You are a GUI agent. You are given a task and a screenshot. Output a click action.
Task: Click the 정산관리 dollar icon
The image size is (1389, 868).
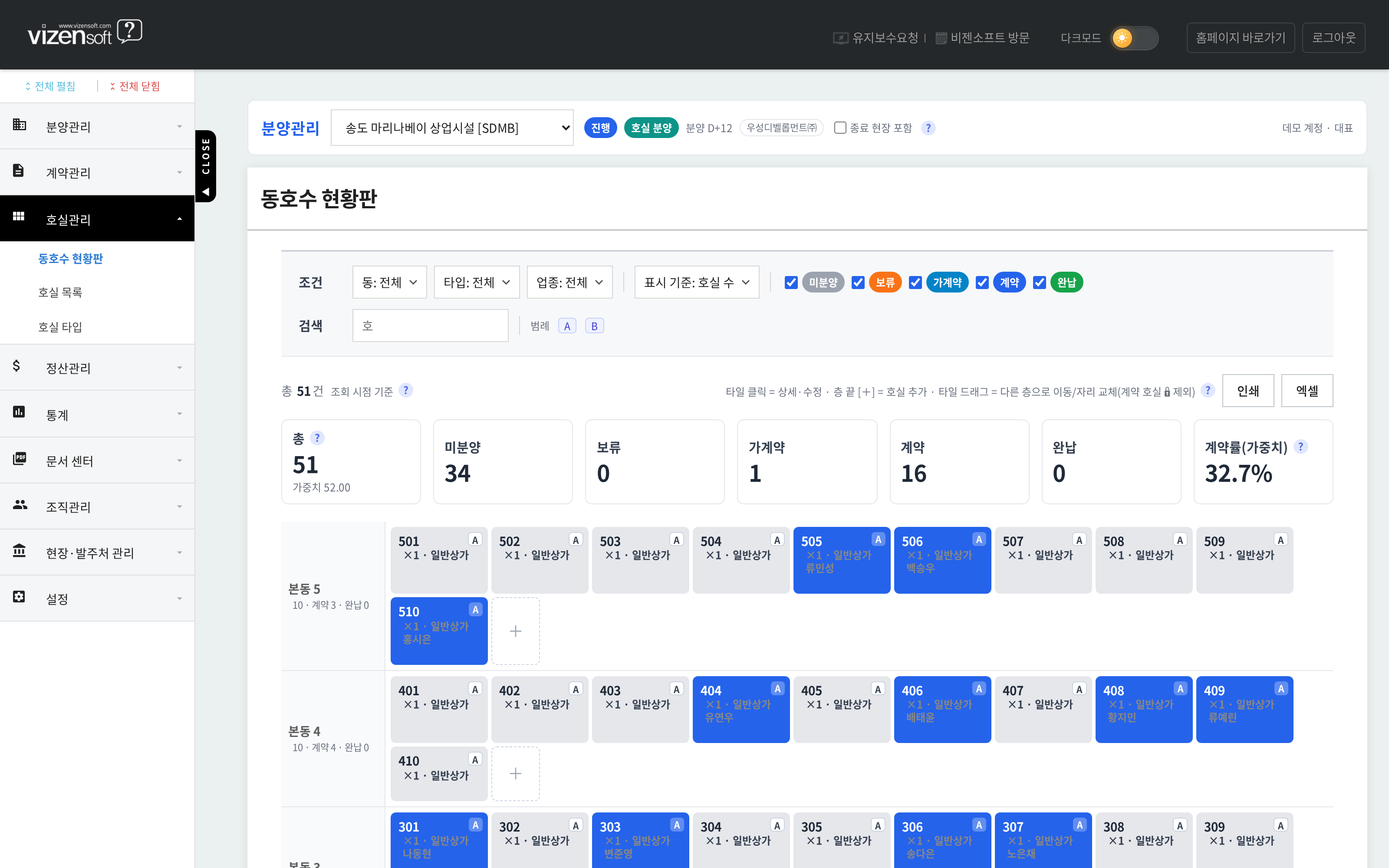click(16, 366)
